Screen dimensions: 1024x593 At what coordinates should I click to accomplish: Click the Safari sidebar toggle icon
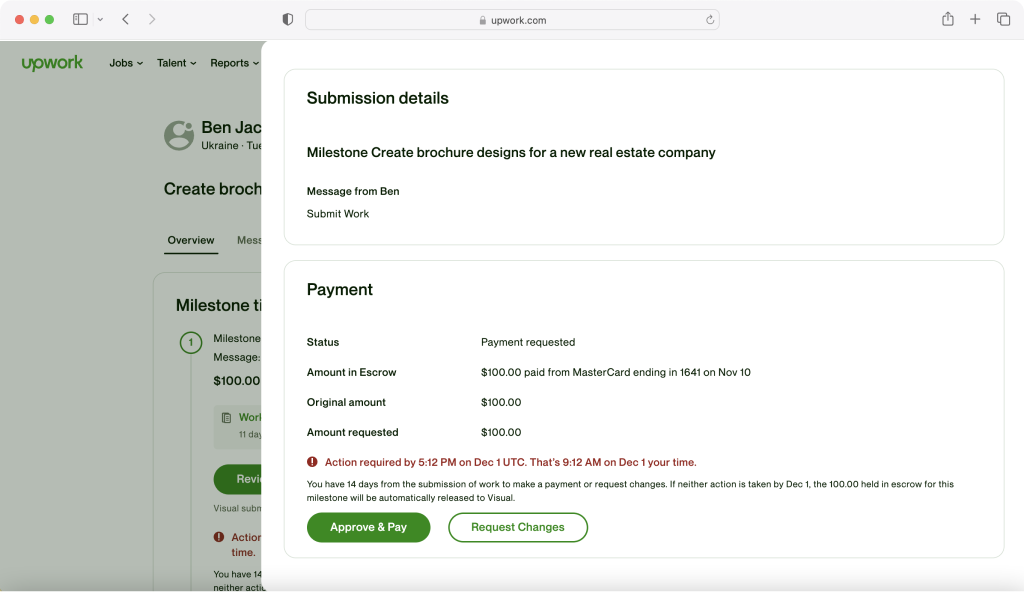(80, 19)
